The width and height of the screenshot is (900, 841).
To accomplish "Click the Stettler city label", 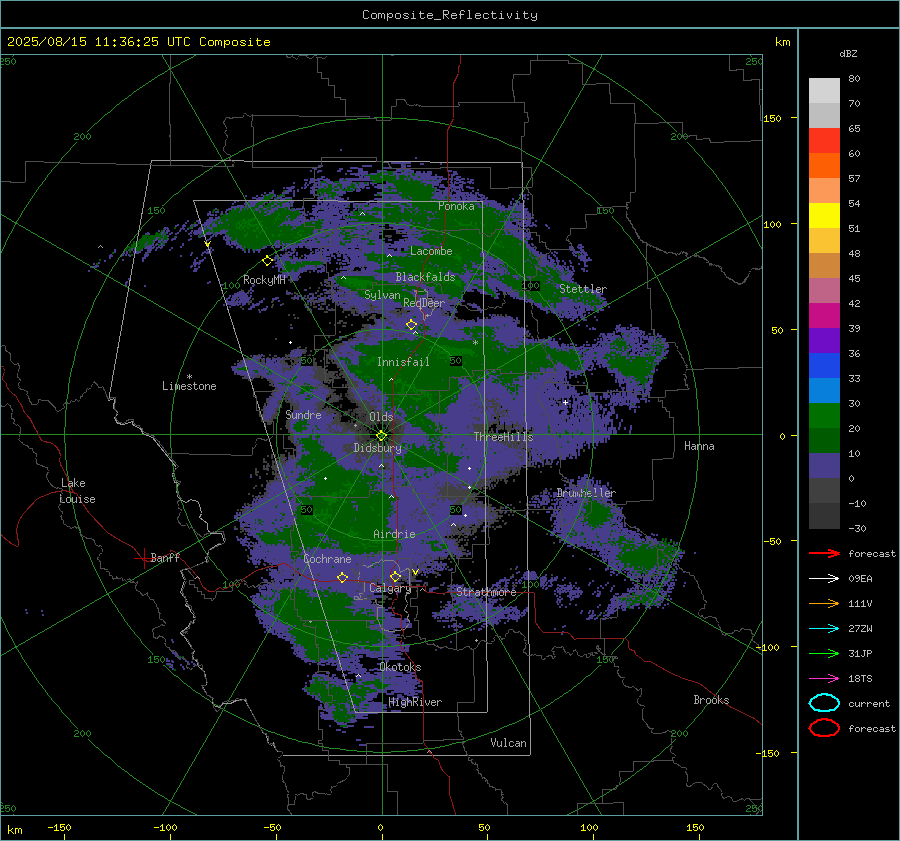I will 583,289.
